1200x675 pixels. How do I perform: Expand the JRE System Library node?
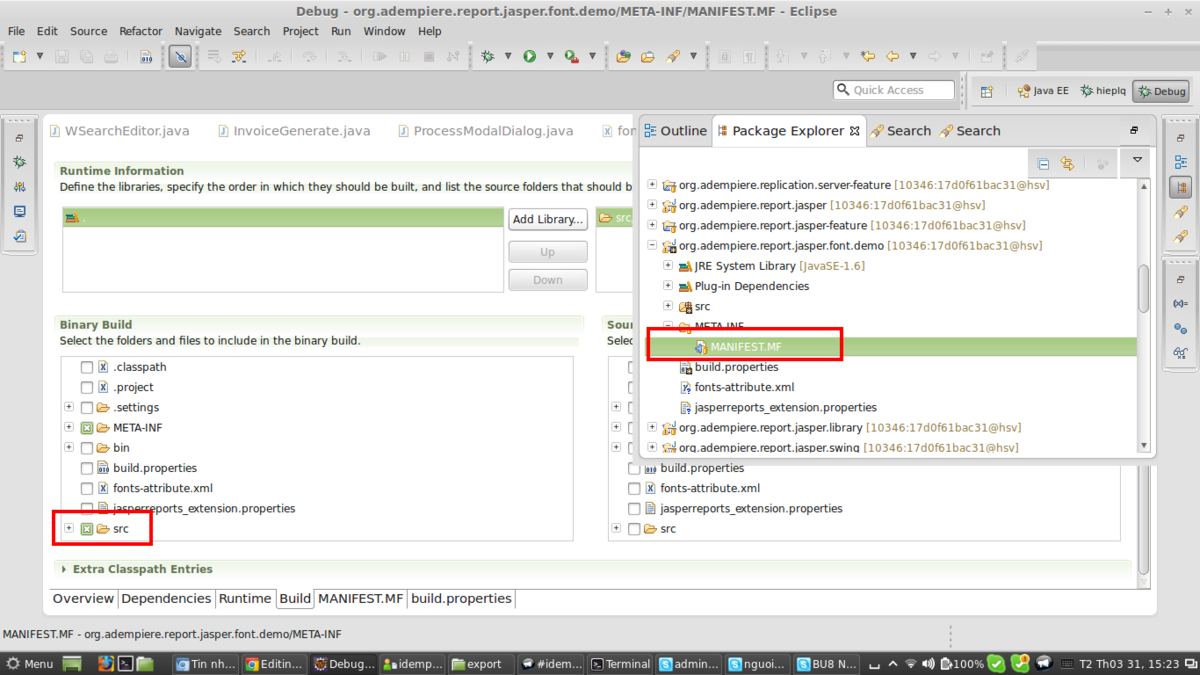tap(668, 266)
